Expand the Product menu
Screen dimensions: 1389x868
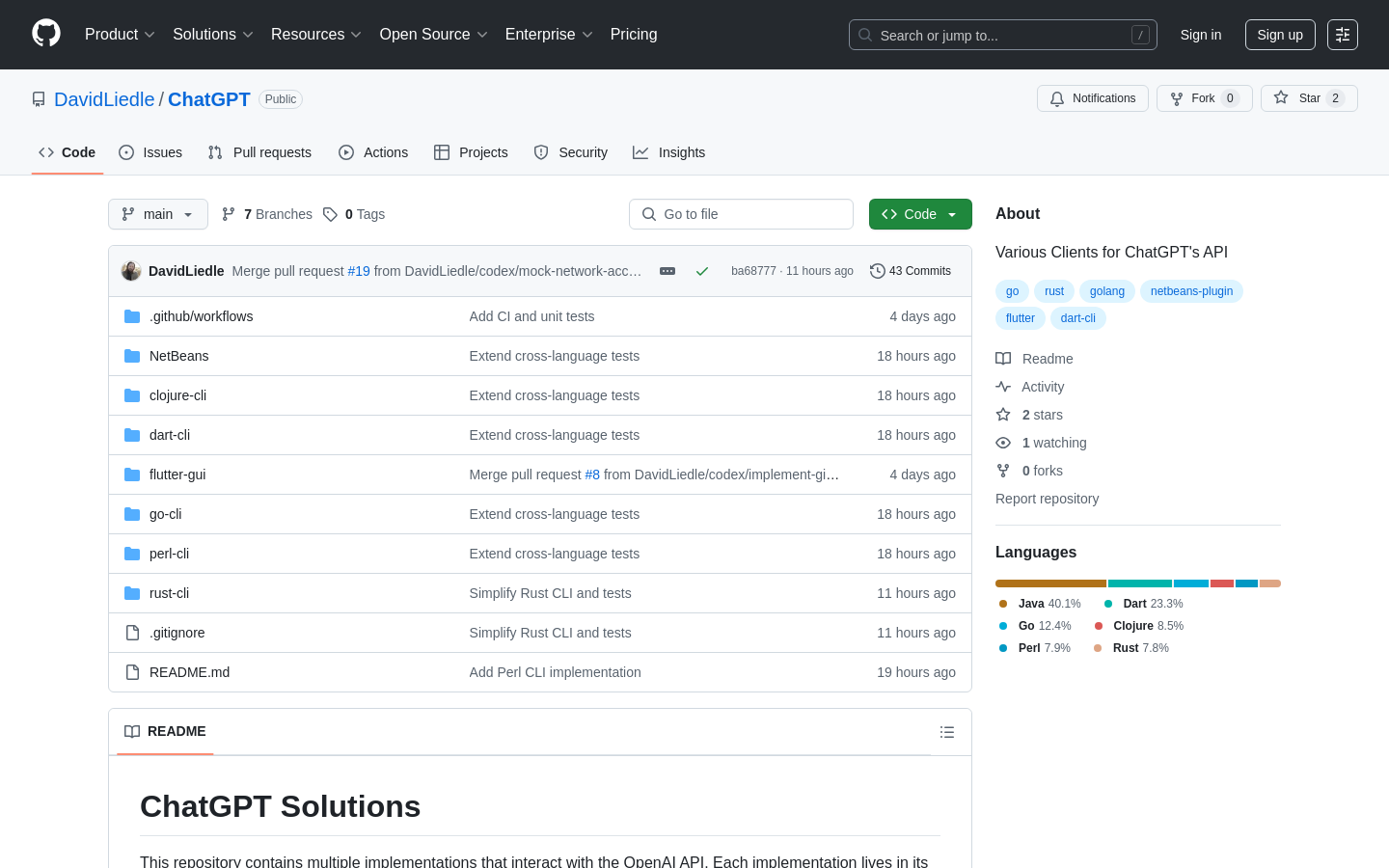click(x=120, y=34)
